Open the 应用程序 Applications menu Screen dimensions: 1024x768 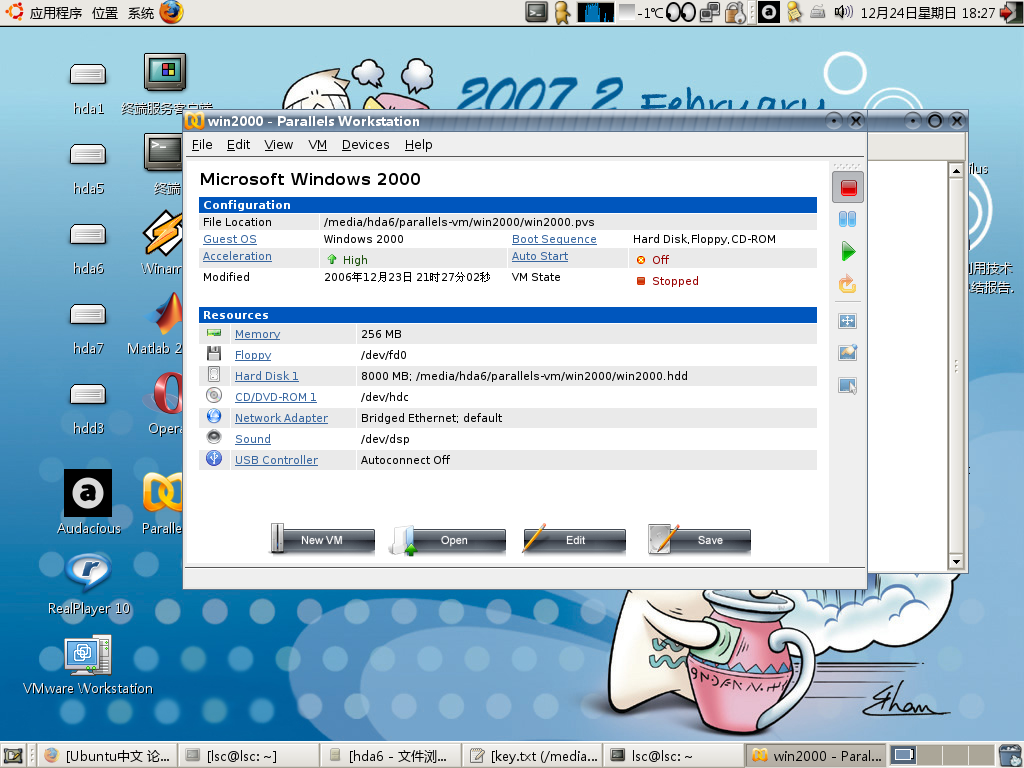pos(56,12)
